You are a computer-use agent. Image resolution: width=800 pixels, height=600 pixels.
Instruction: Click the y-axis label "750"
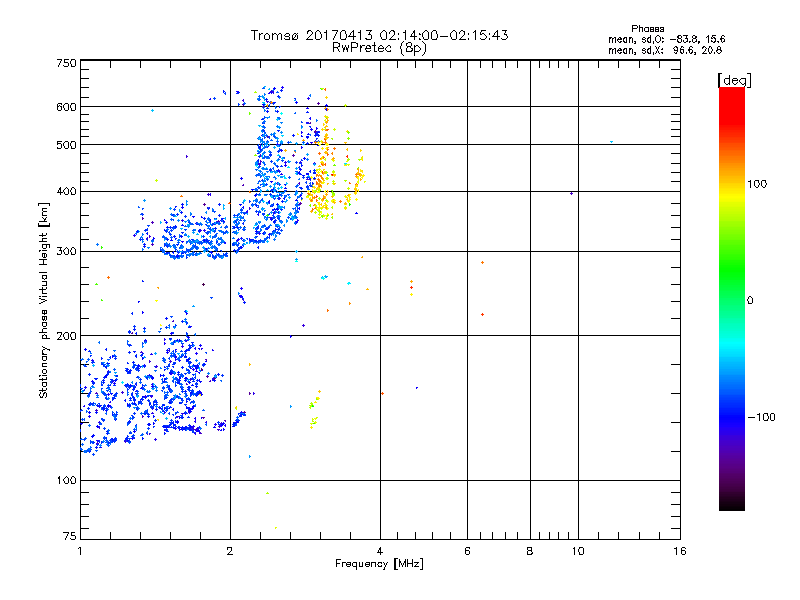coord(66,63)
